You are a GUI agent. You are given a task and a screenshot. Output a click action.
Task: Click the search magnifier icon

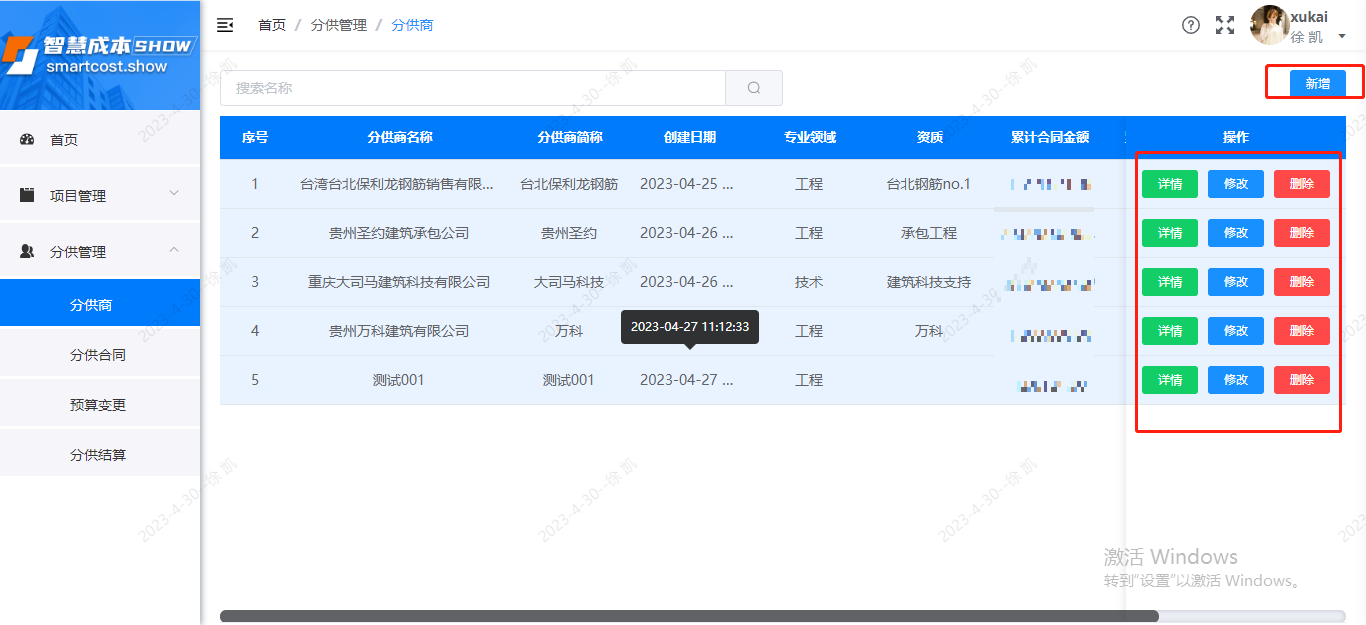(753, 88)
